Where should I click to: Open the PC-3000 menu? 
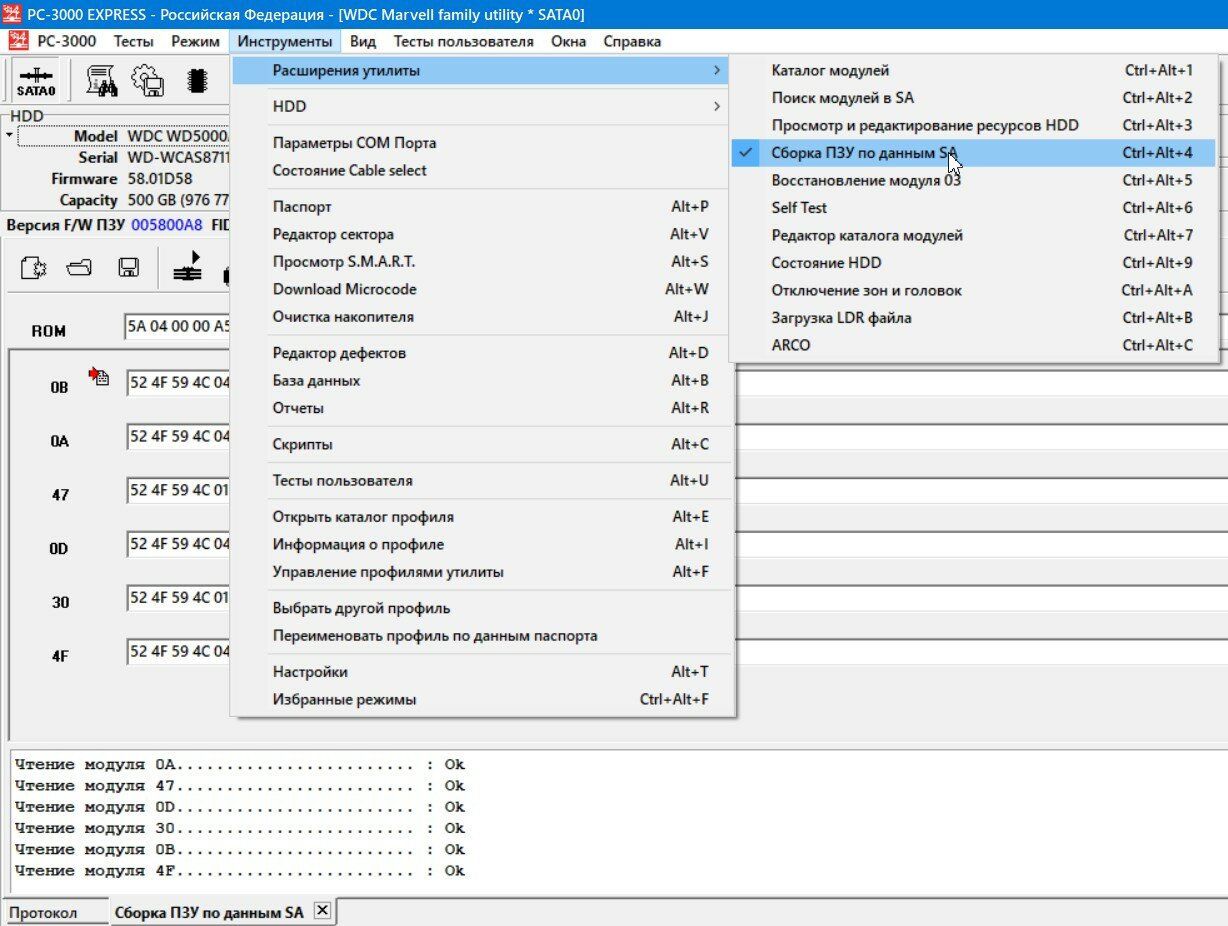click(x=67, y=41)
